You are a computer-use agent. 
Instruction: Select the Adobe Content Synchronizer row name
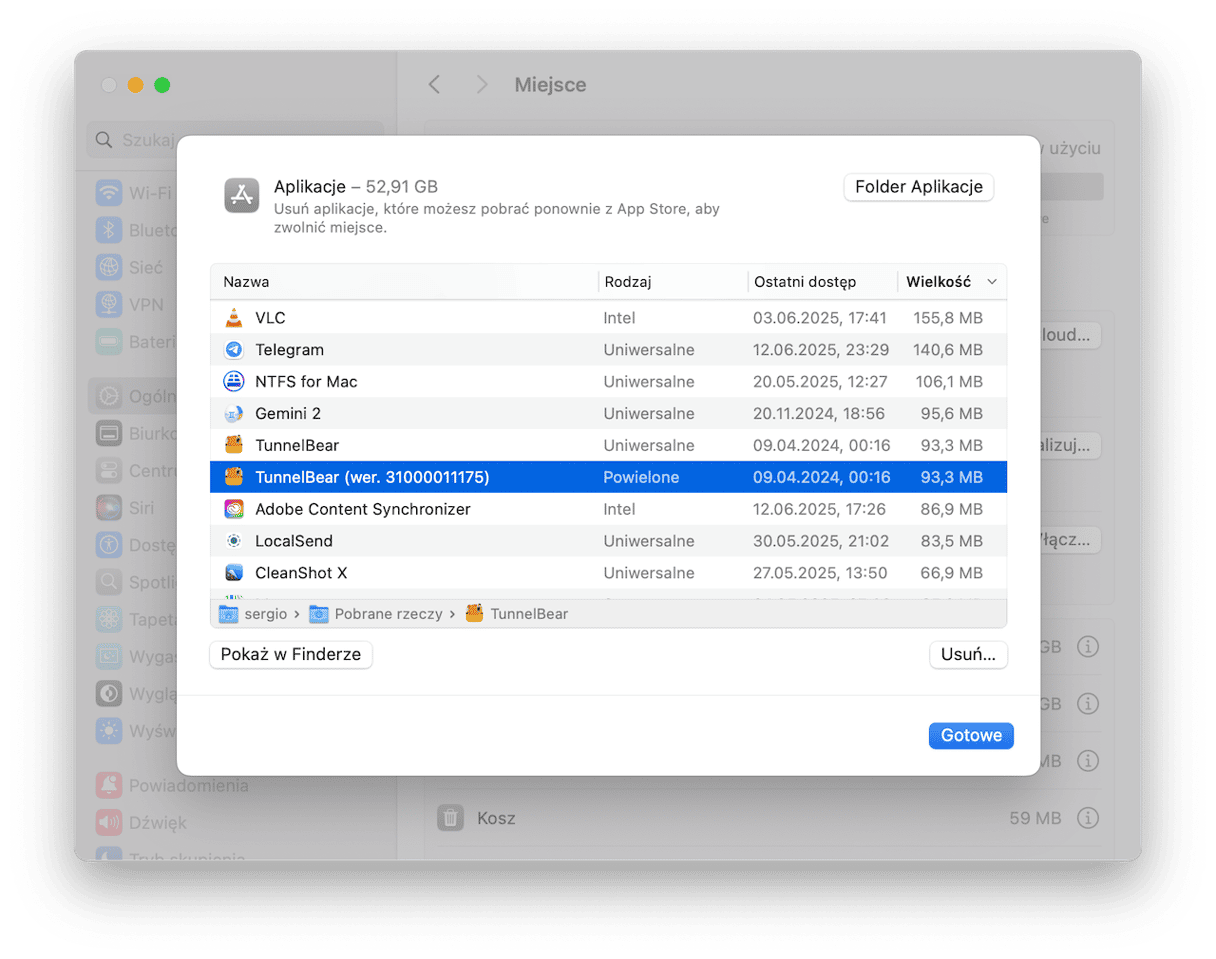tap(363, 509)
